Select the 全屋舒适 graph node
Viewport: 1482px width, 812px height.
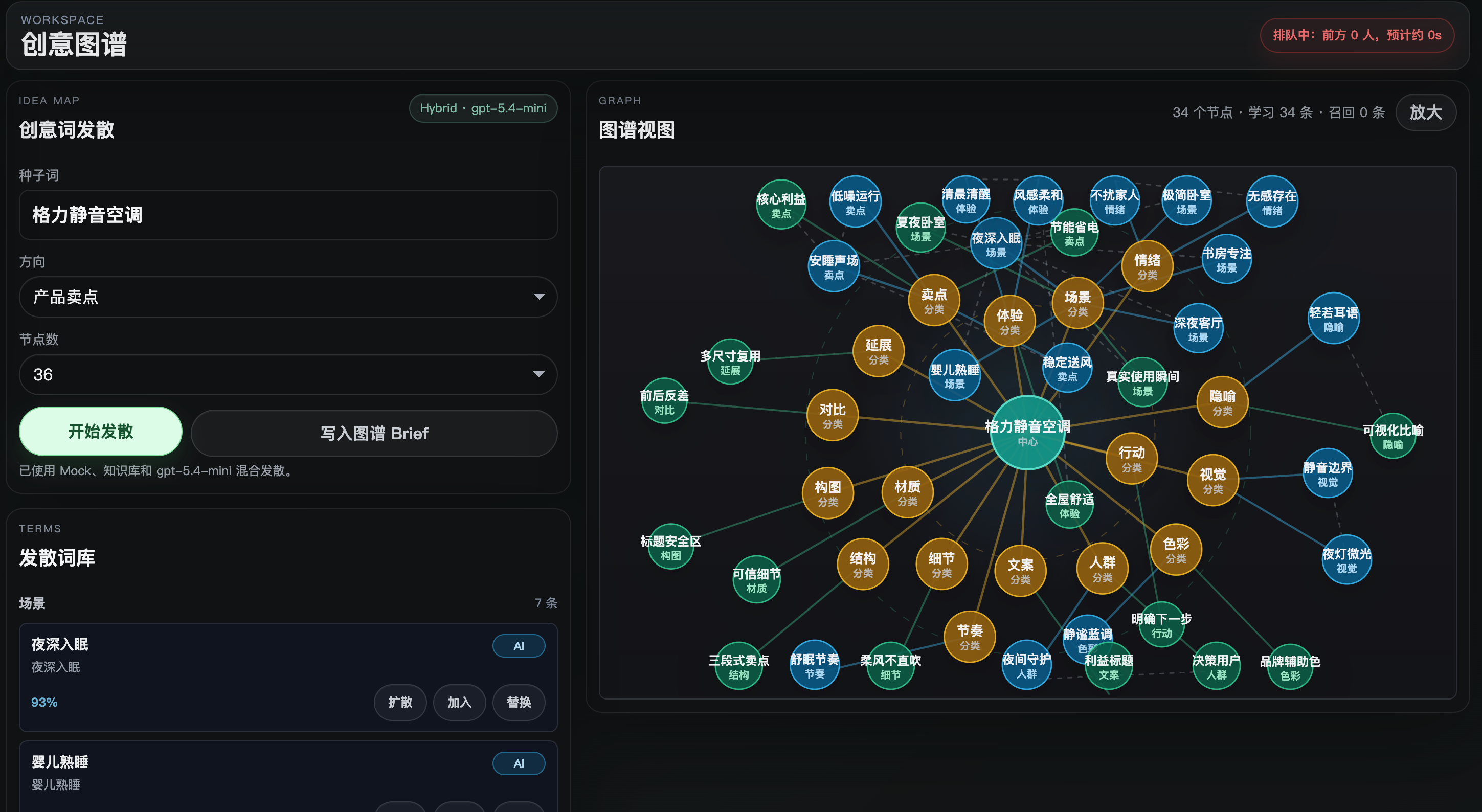coord(1069,504)
